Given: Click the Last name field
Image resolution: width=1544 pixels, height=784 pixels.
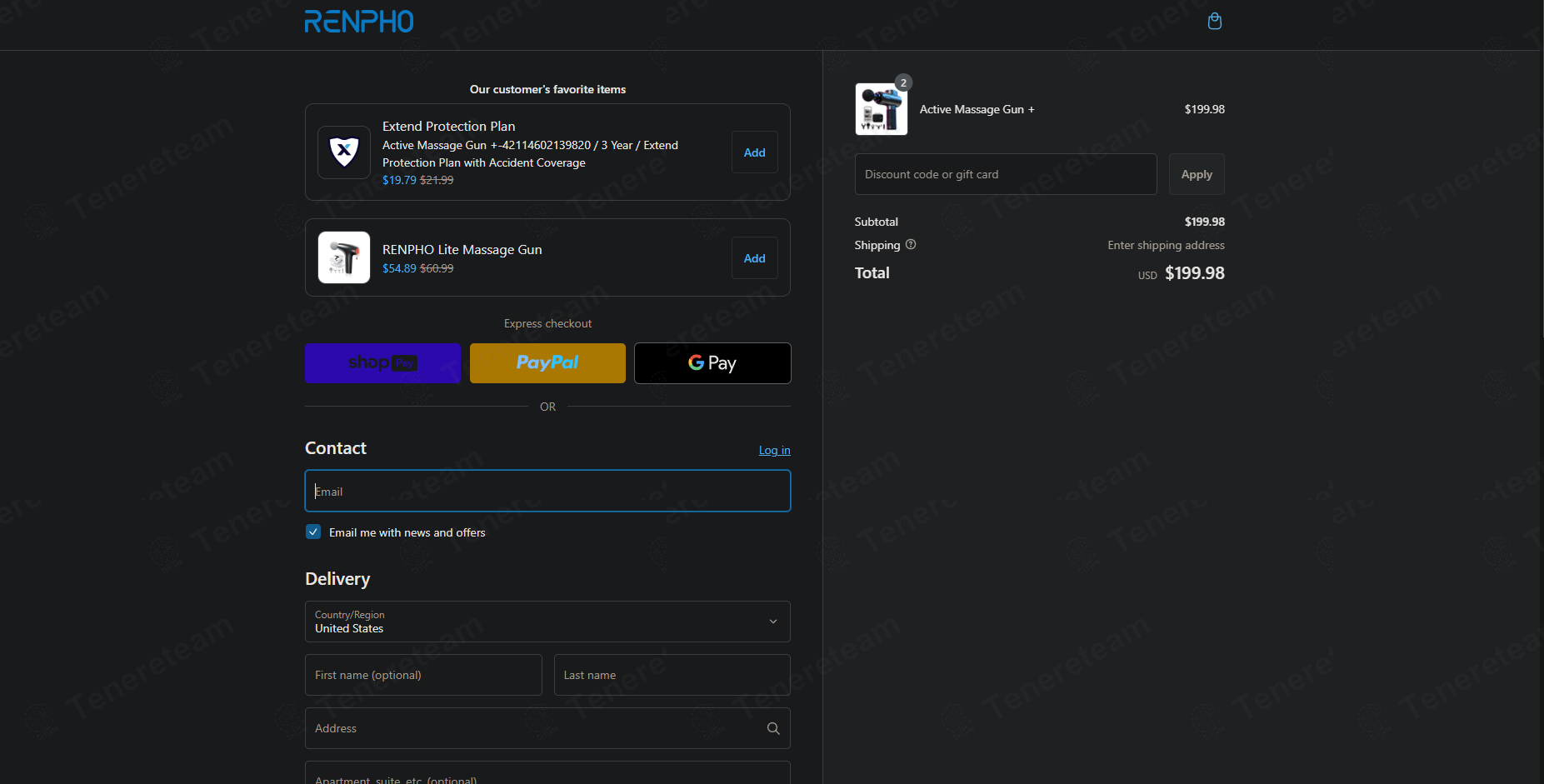Looking at the screenshot, I should [672, 675].
